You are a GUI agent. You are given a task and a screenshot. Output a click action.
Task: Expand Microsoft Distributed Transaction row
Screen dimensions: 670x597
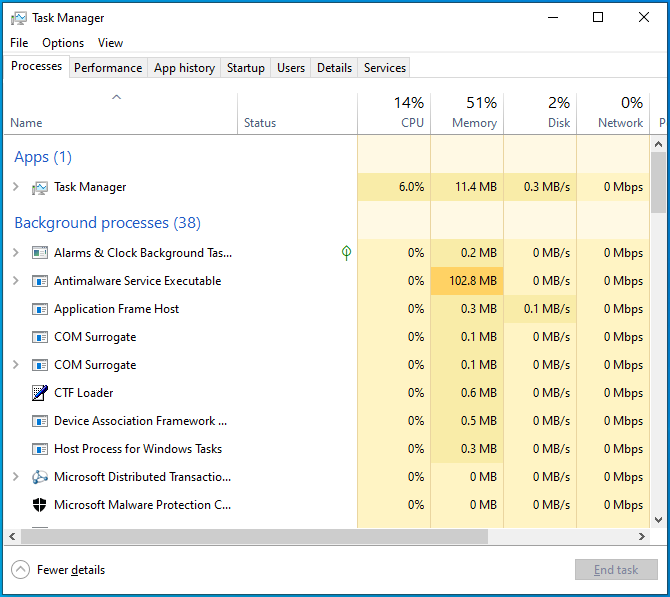click(x=16, y=477)
